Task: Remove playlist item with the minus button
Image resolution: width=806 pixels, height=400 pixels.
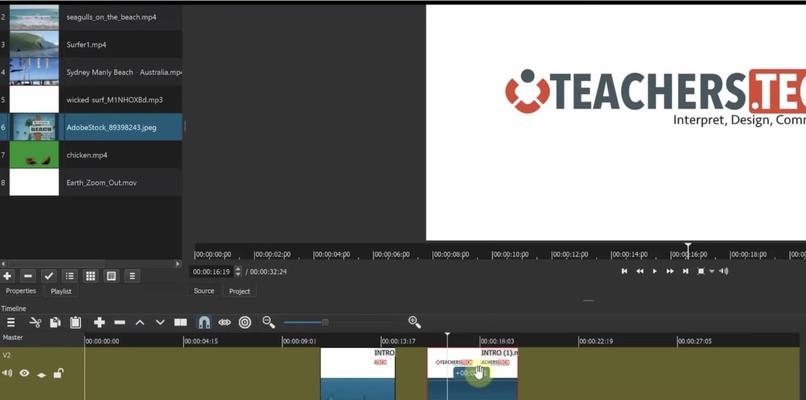Action: pyautogui.click(x=28, y=276)
